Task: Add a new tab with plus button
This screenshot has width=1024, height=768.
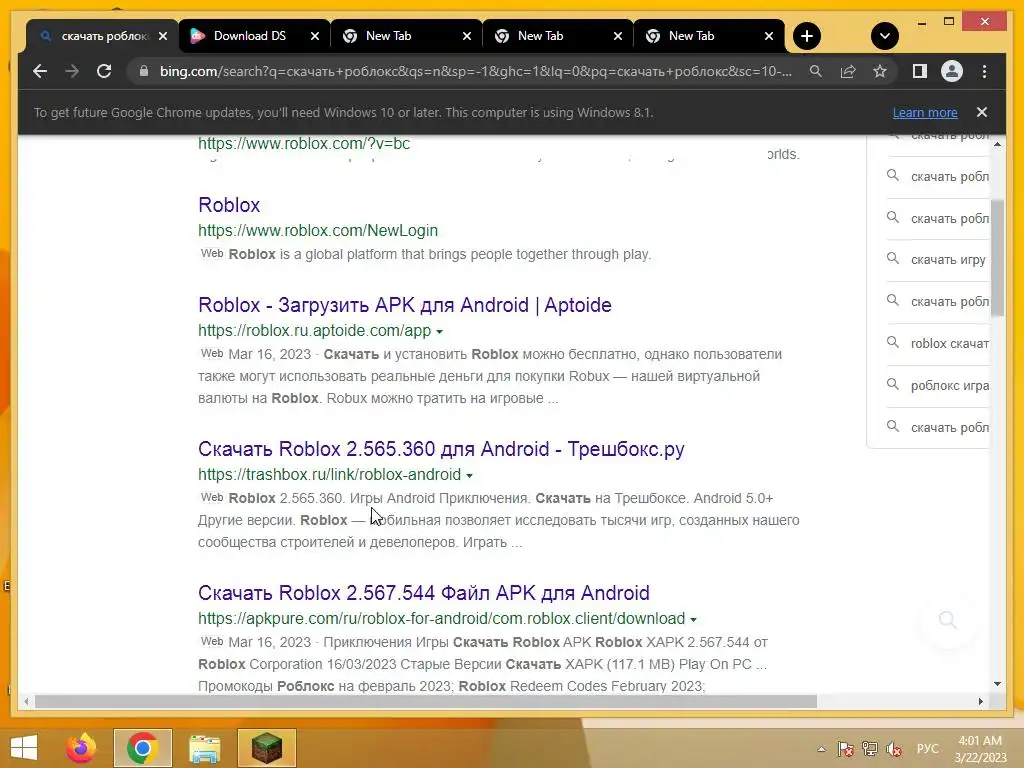Action: click(x=807, y=36)
